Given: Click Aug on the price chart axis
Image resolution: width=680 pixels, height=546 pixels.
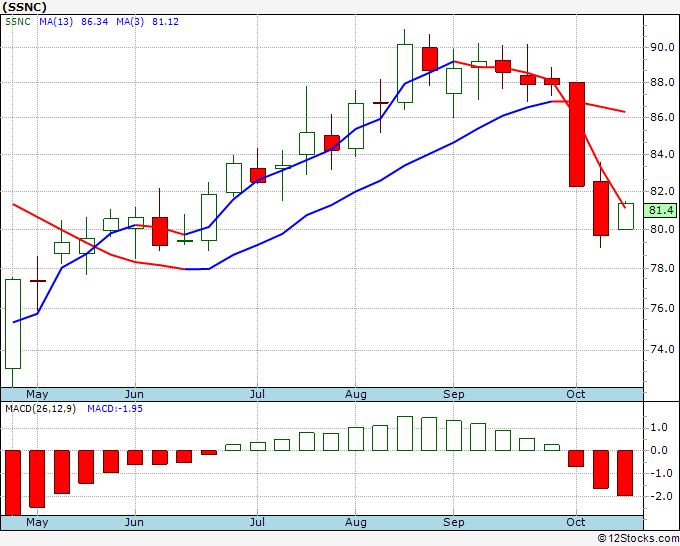Looking at the screenshot, I should [x=356, y=394].
